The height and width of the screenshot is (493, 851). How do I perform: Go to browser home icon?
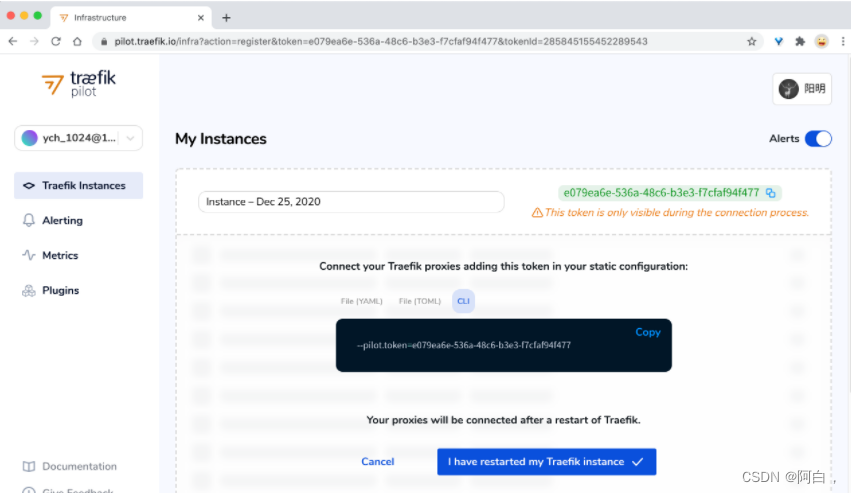coord(77,41)
